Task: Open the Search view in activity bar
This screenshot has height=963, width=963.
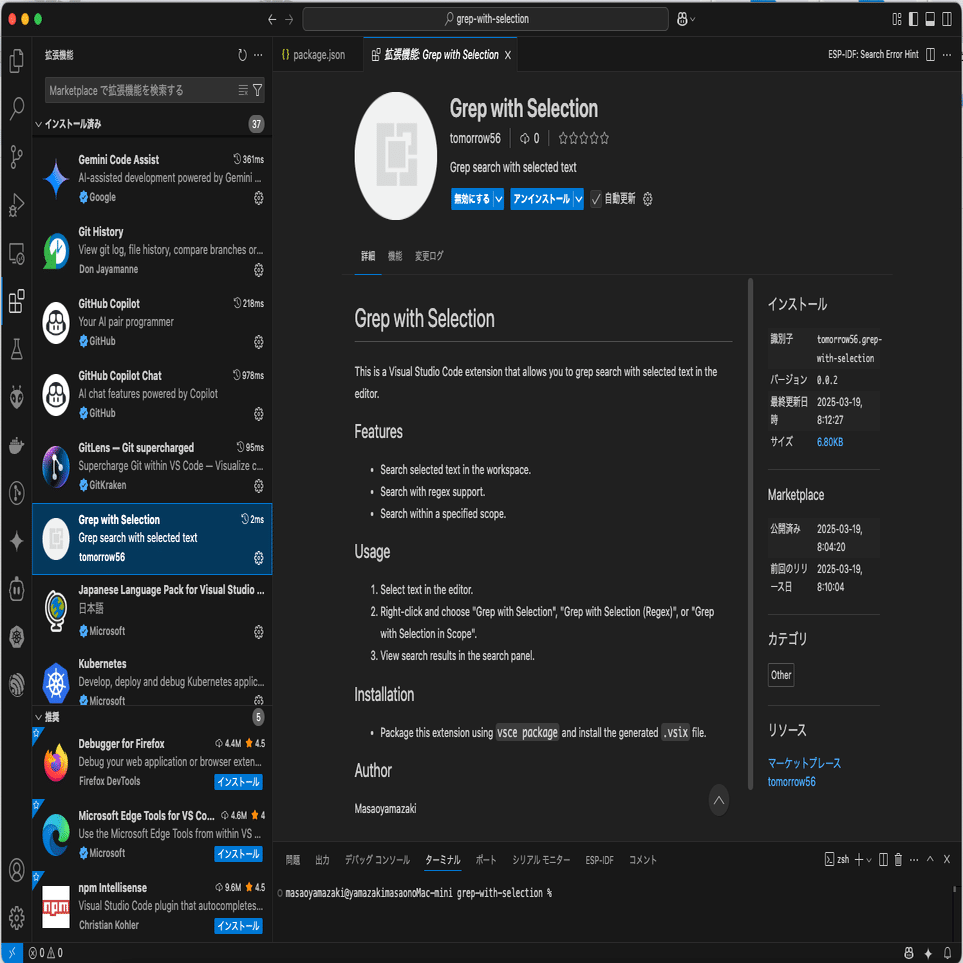Action: [x=17, y=109]
